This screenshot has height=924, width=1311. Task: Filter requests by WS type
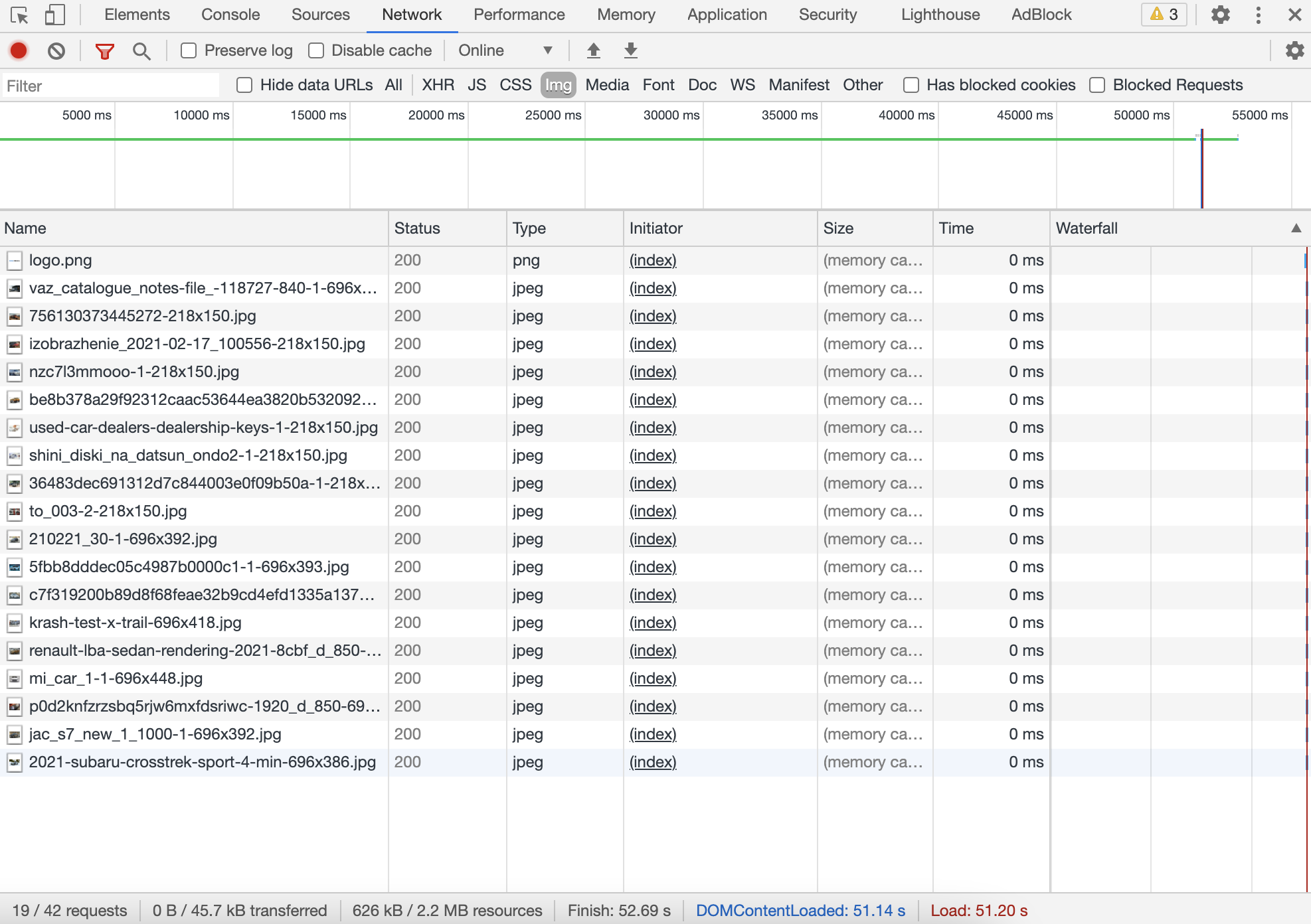743,85
